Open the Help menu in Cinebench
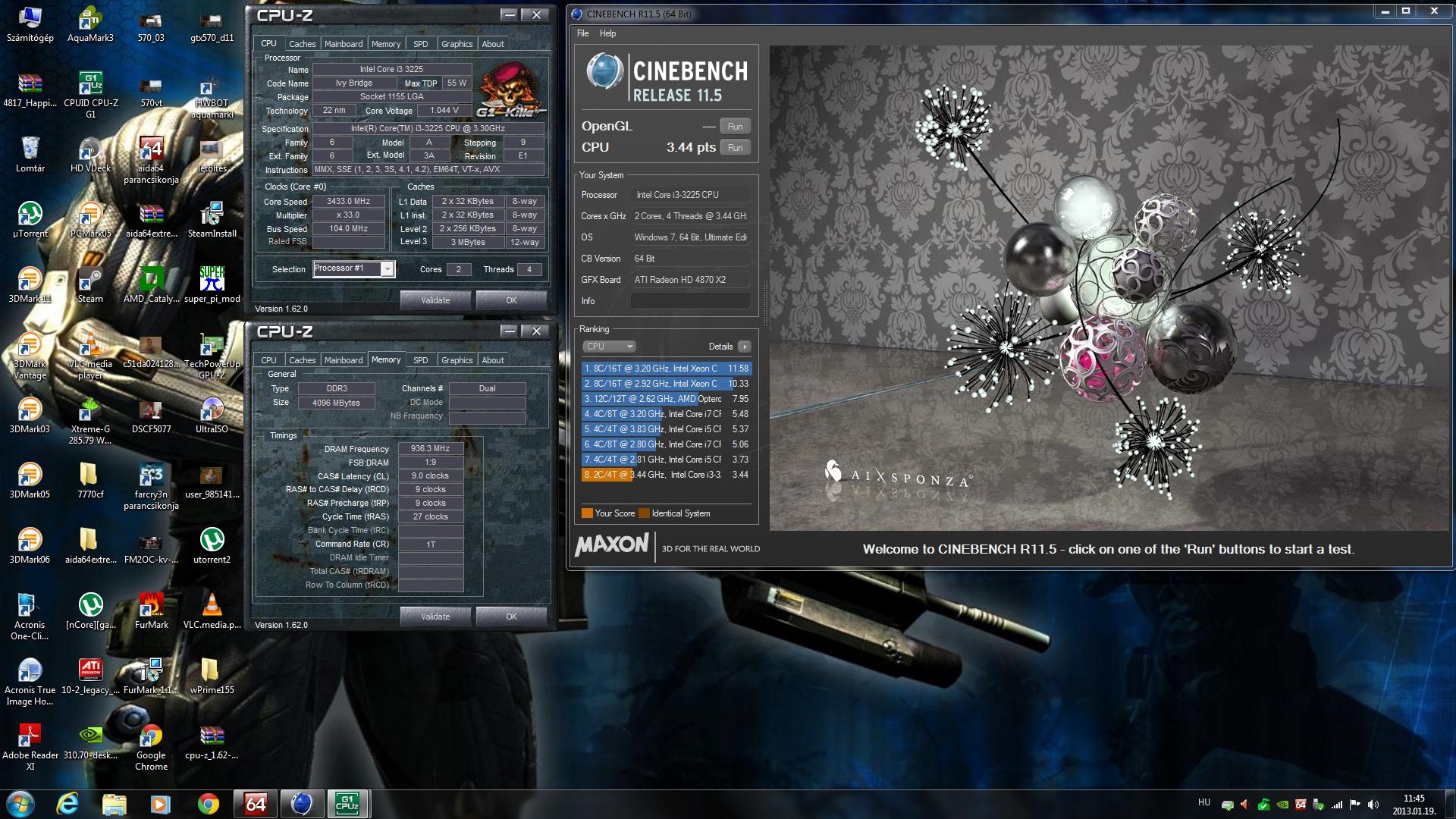 (x=607, y=33)
